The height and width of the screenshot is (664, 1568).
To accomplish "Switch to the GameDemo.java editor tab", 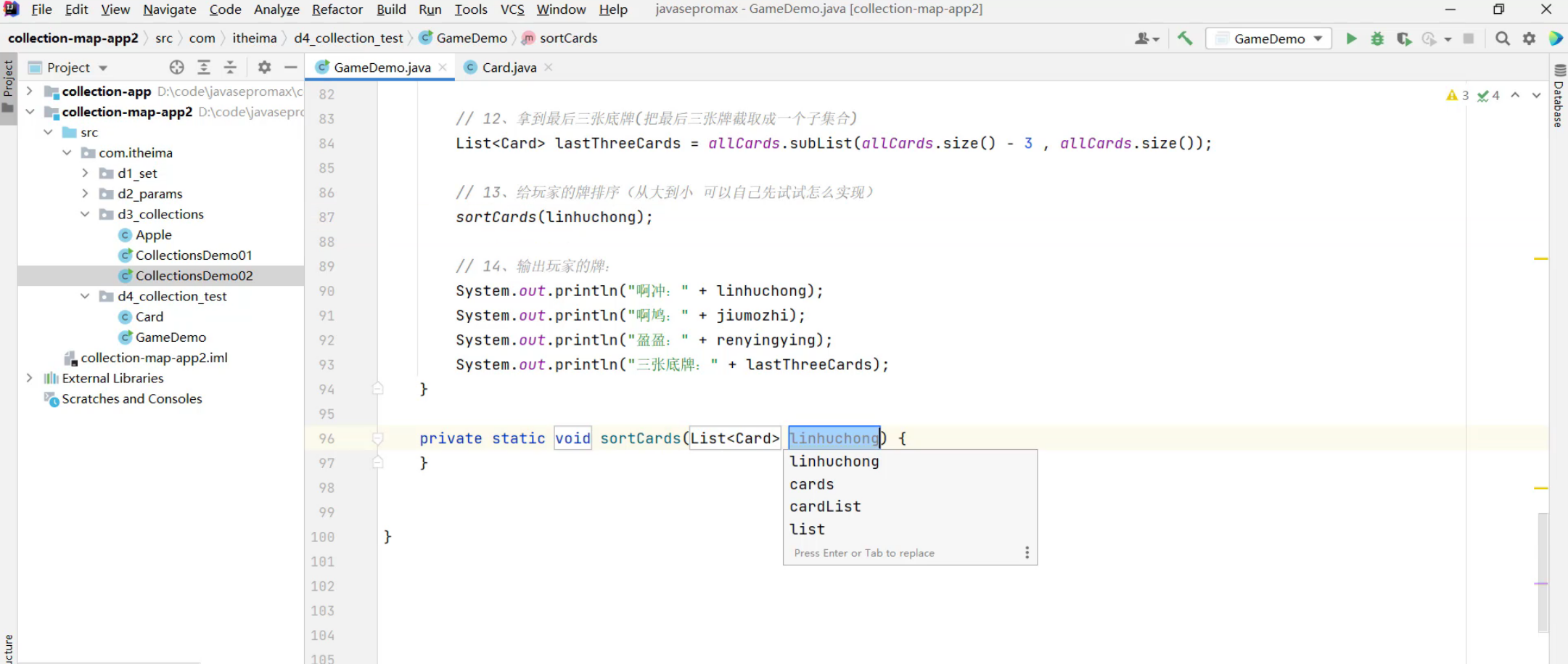I will (382, 67).
